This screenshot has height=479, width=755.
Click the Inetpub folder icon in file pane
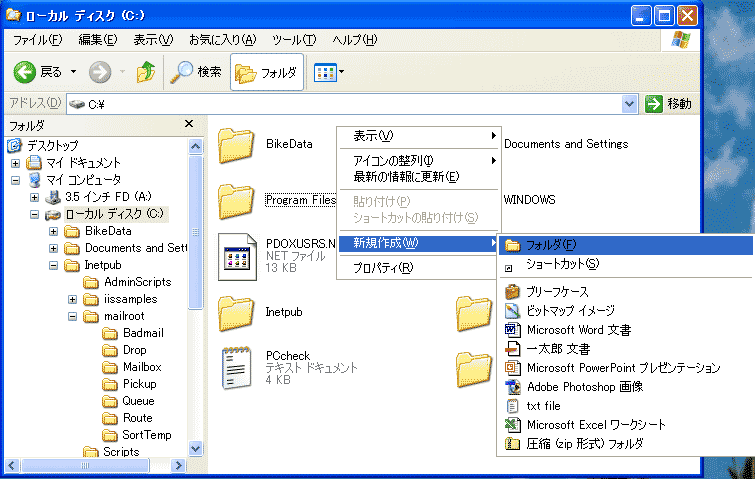[x=235, y=313]
